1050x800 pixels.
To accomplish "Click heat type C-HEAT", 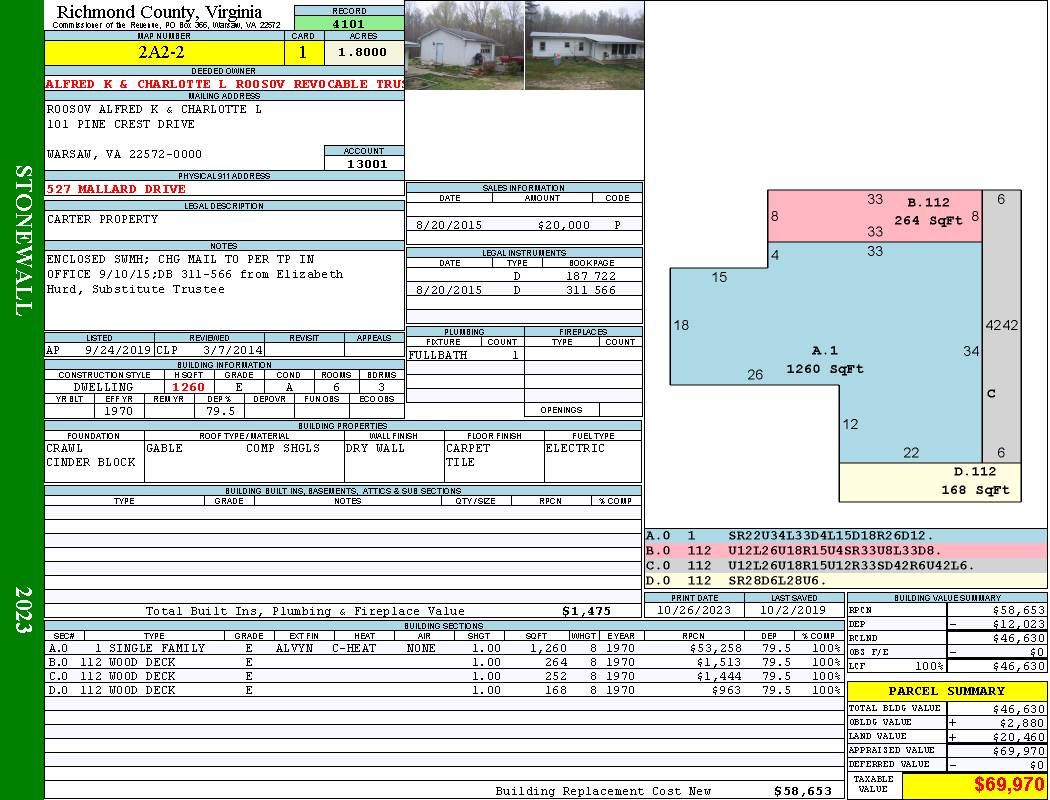I will (x=354, y=649).
